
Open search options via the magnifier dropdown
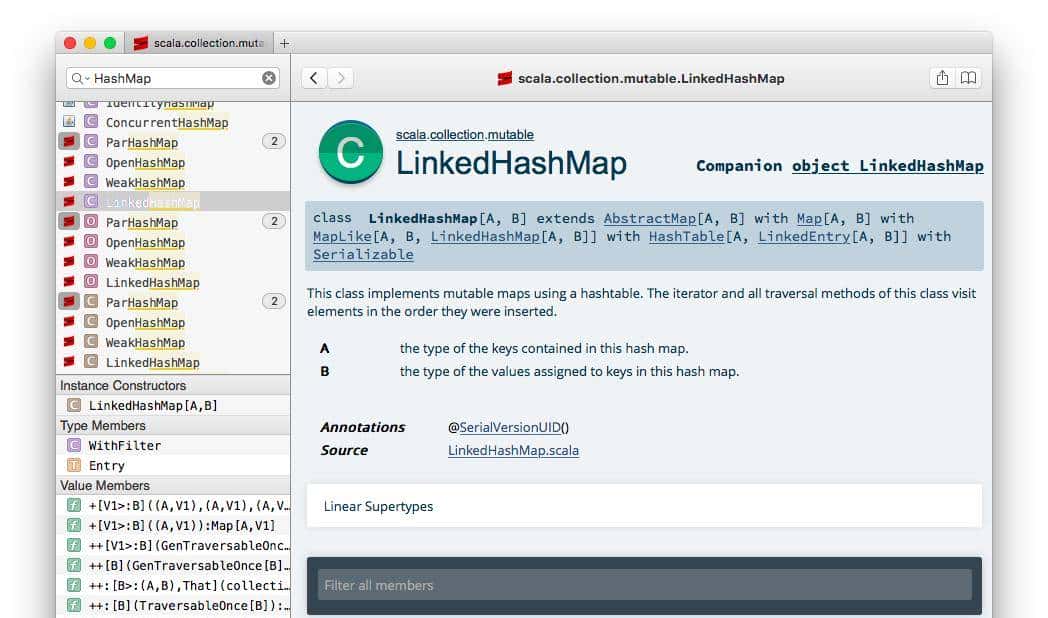click(80, 78)
